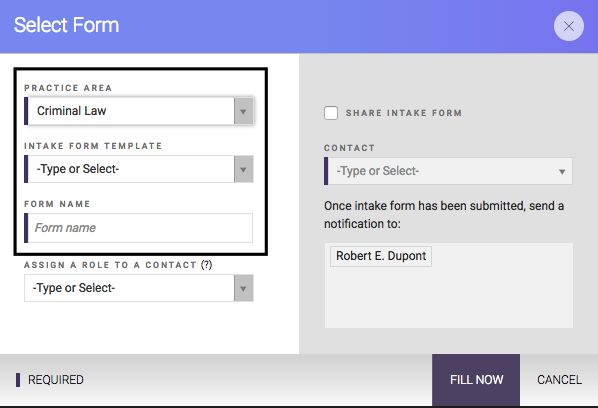Focus the Form name input field
Image resolution: width=598 pixels, height=408 pixels.
coord(138,228)
